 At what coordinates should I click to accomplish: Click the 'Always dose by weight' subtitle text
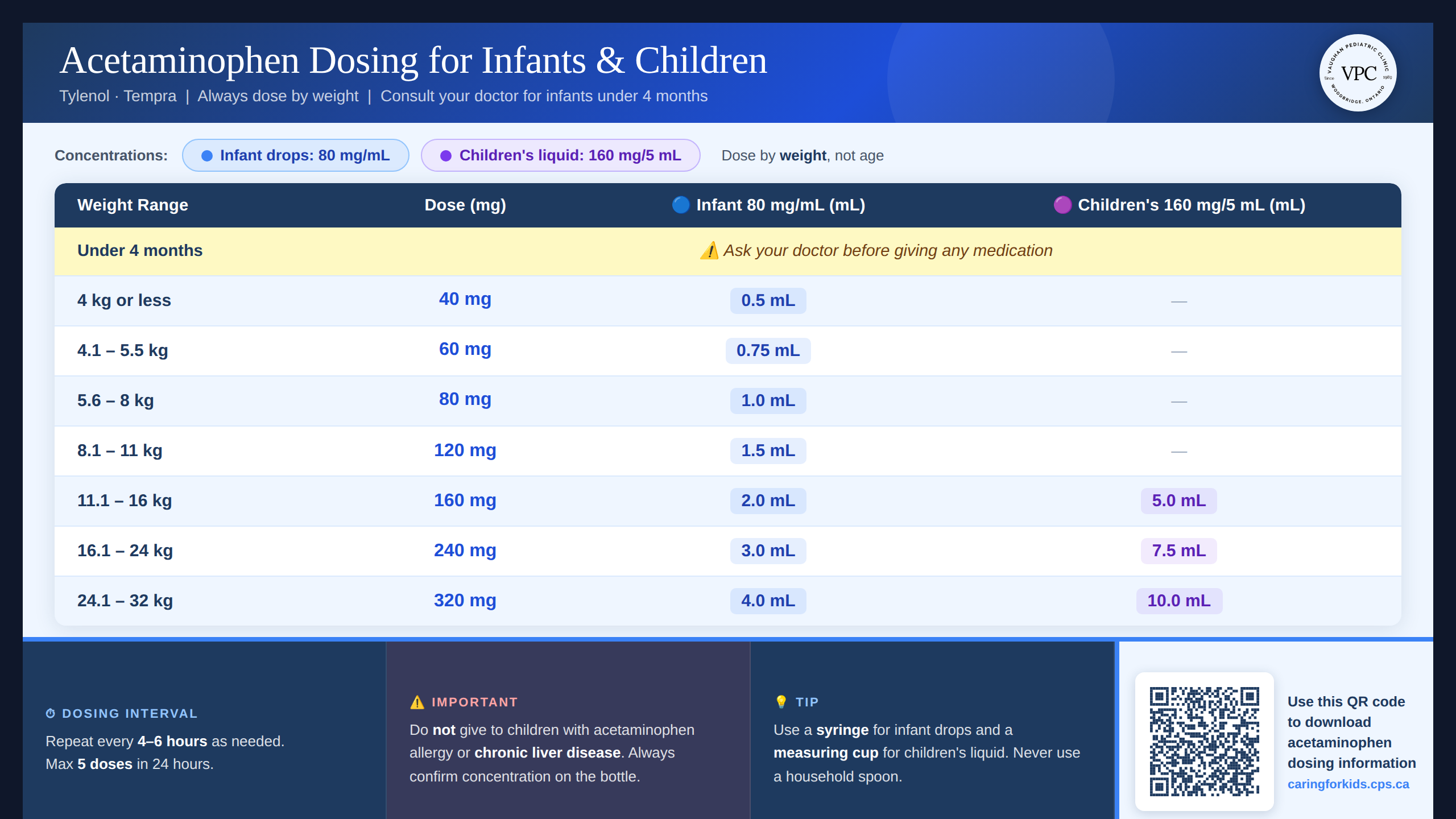(x=278, y=96)
